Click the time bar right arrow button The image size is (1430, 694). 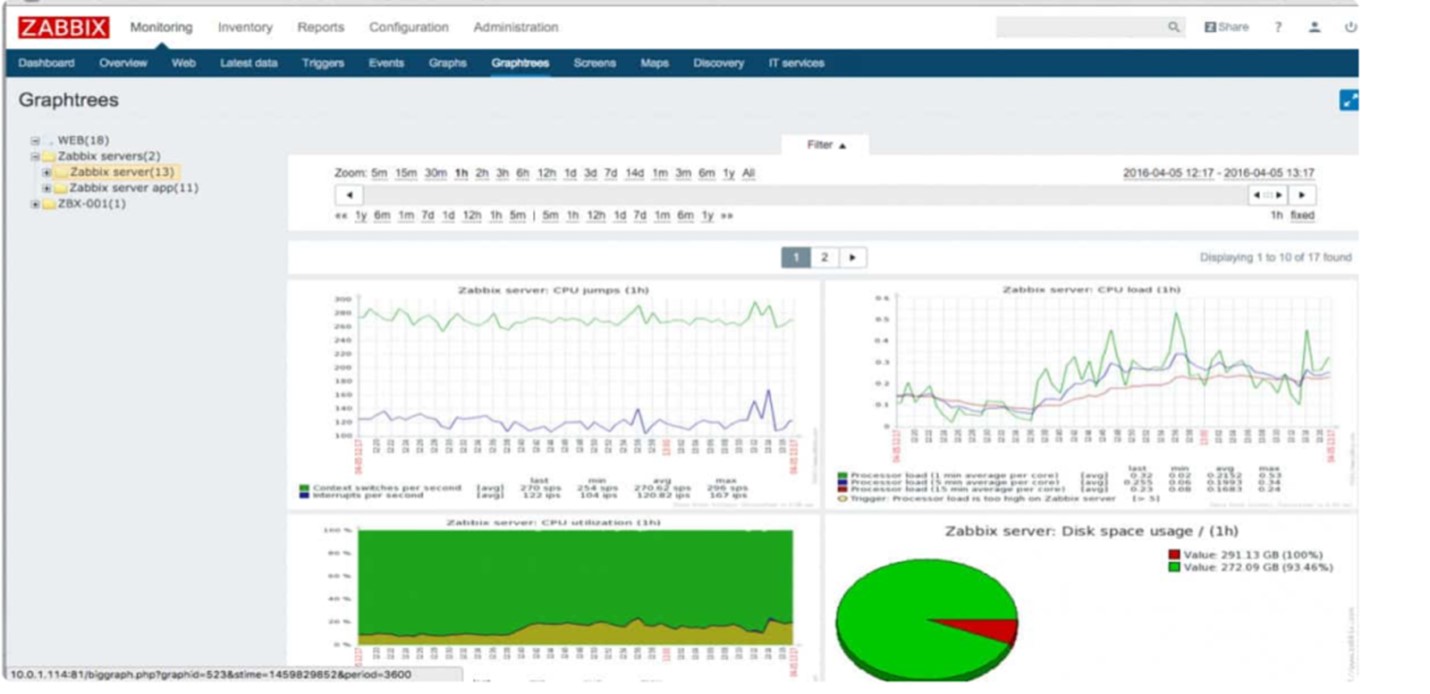point(1302,195)
